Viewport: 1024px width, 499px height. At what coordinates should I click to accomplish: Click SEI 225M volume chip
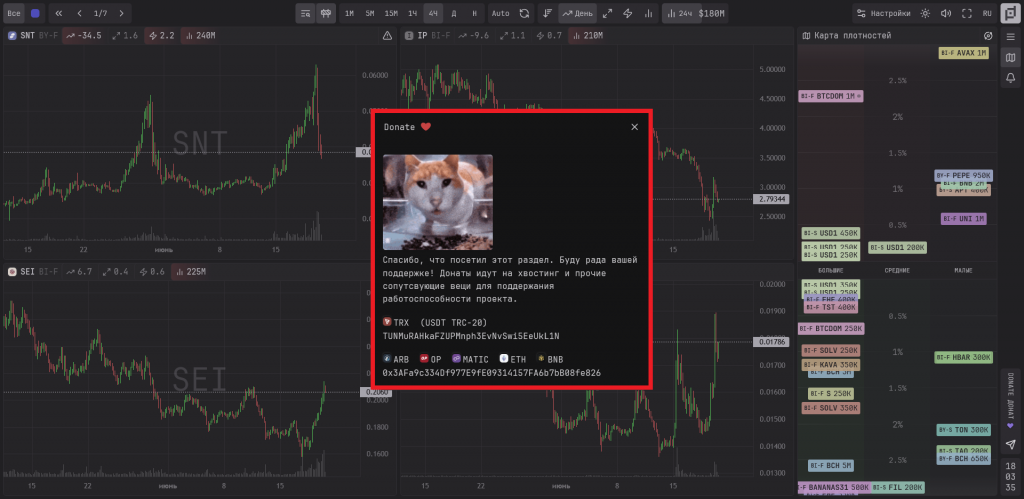tap(191, 272)
